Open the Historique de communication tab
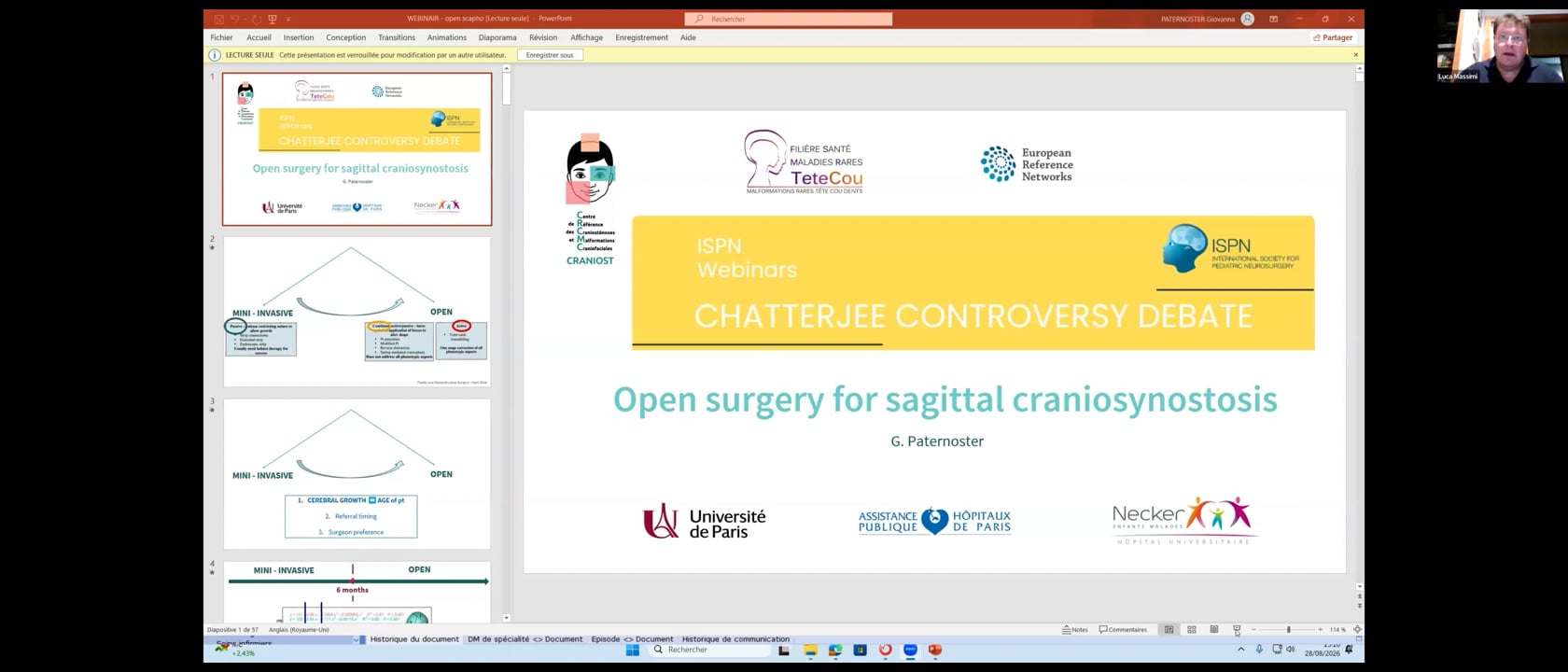Screen dimensions: 1568x672 (x=735, y=639)
